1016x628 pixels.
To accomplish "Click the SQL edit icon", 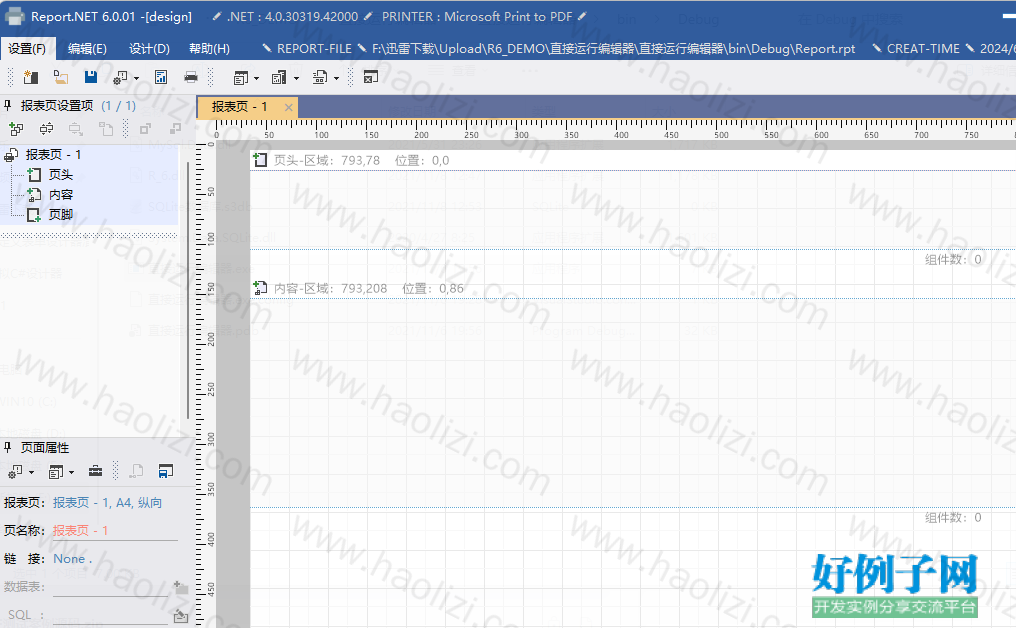I will click(181, 616).
